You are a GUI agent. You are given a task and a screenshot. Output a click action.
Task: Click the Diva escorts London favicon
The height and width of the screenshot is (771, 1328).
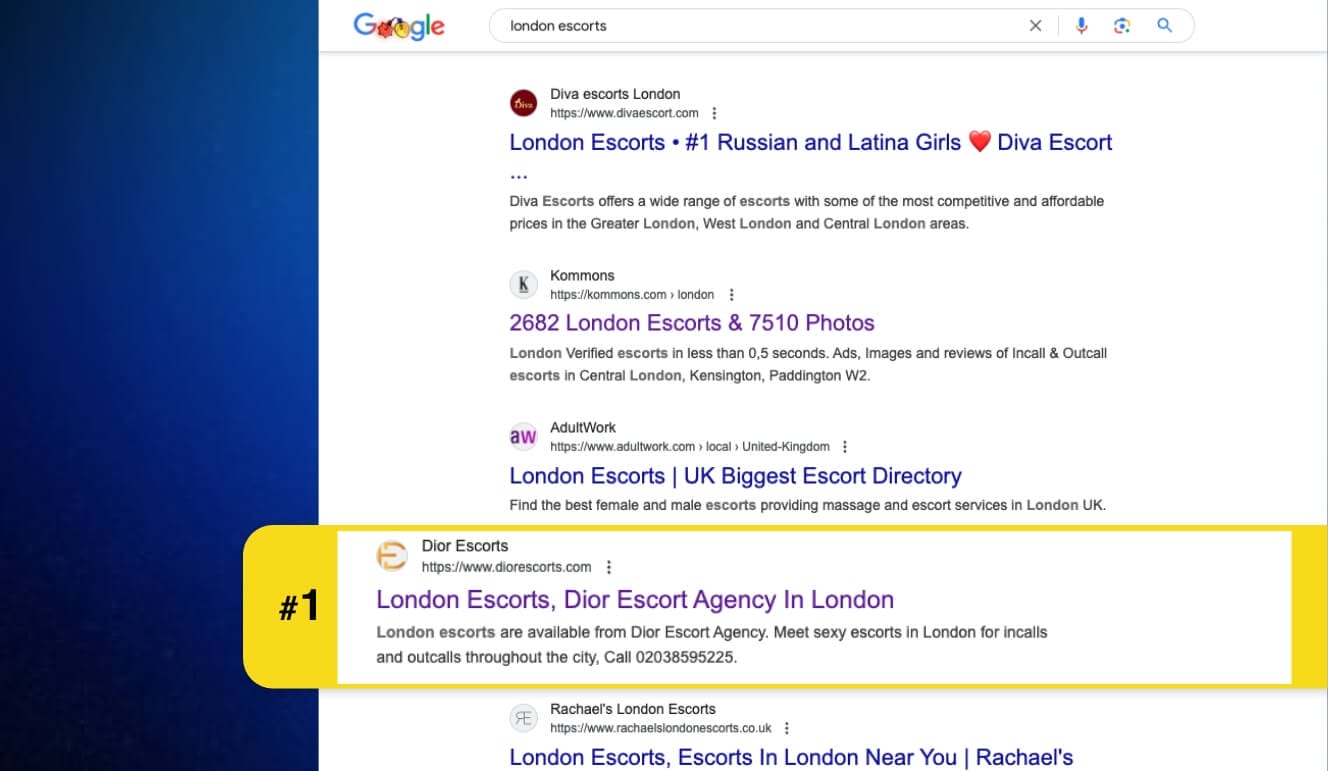point(523,104)
